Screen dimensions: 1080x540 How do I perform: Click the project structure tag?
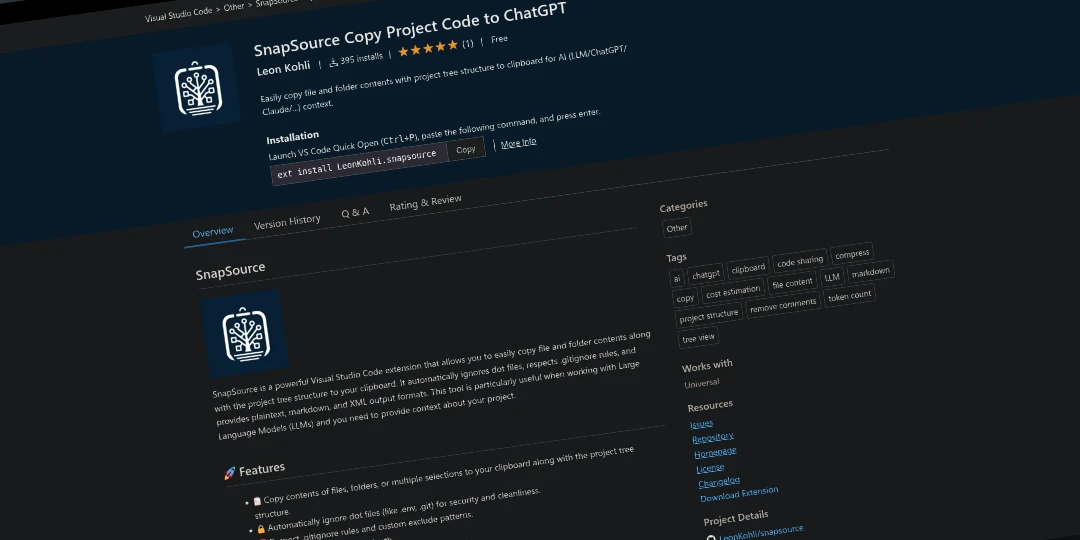pos(709,316)
